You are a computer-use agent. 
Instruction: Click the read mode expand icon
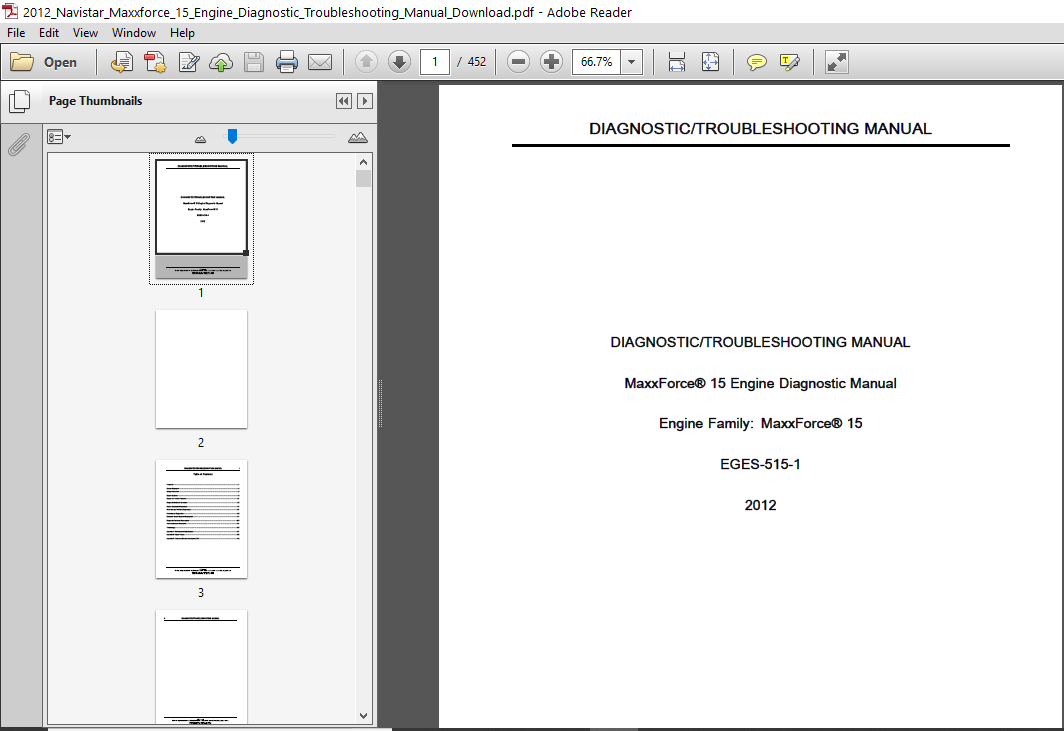[x=837, y=62]
